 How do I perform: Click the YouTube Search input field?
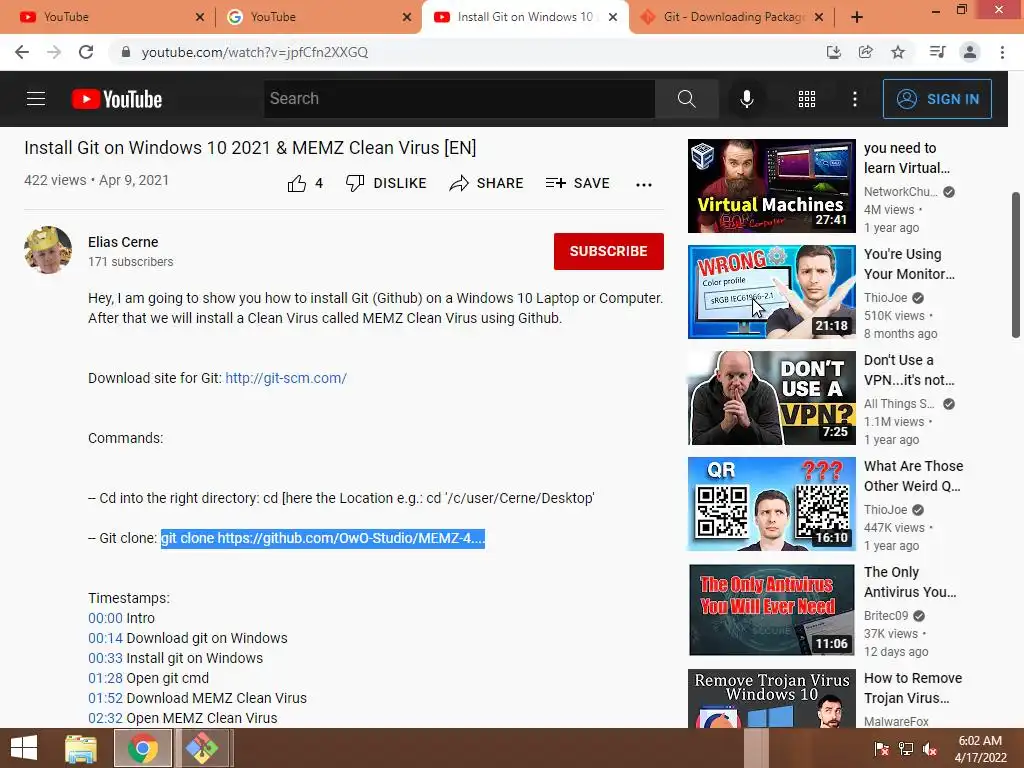tap(459, 99)
